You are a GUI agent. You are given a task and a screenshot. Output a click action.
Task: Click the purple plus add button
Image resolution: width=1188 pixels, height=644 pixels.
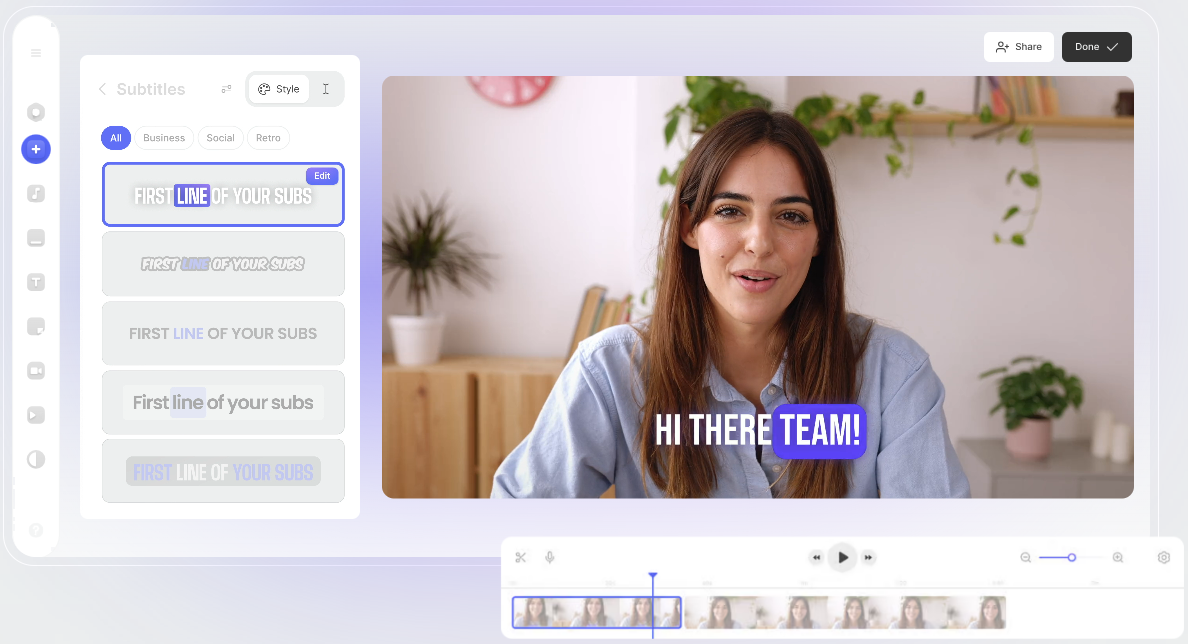click(36, 149)
